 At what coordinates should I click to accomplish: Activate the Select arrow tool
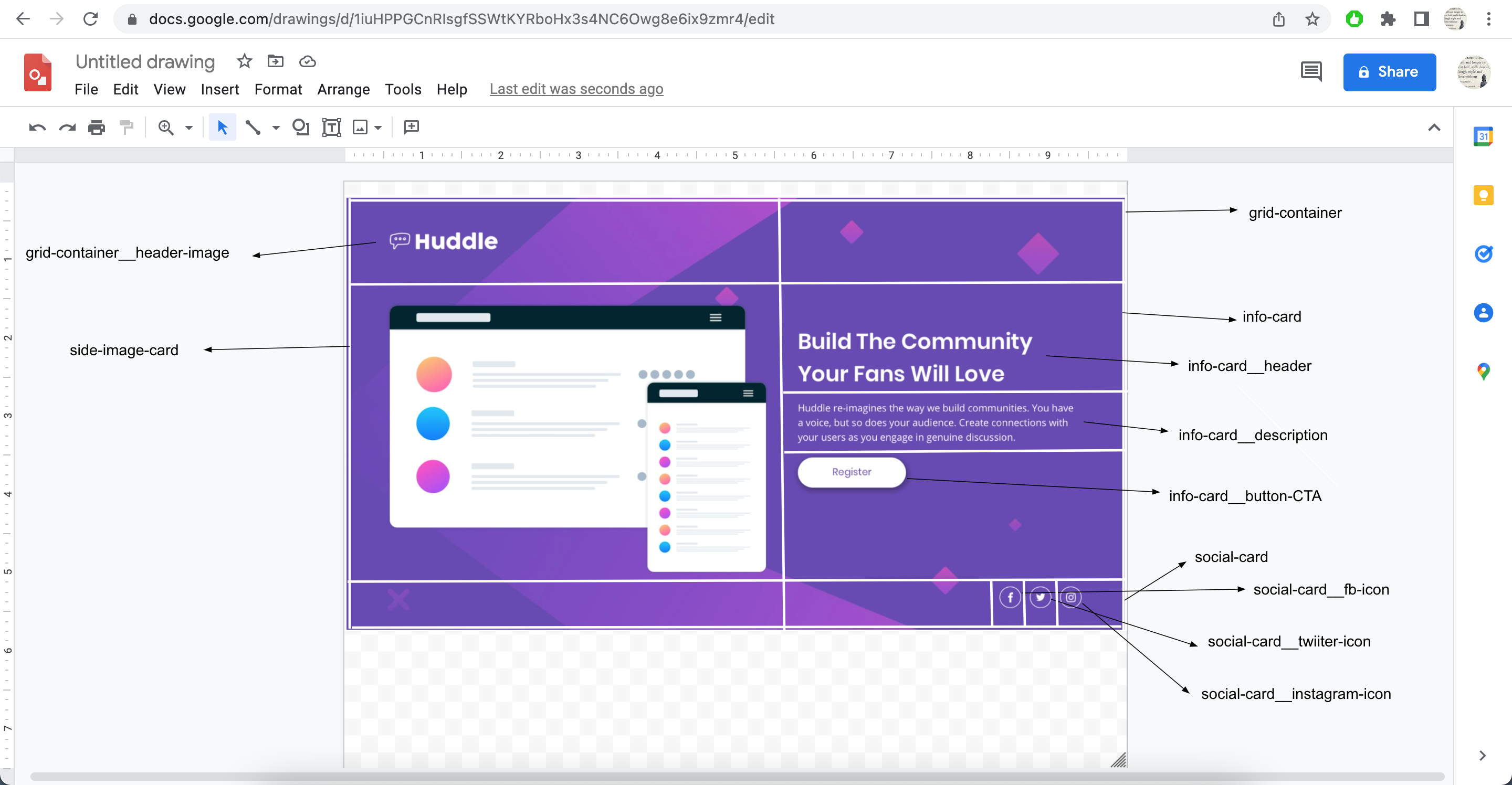[223, 128]
